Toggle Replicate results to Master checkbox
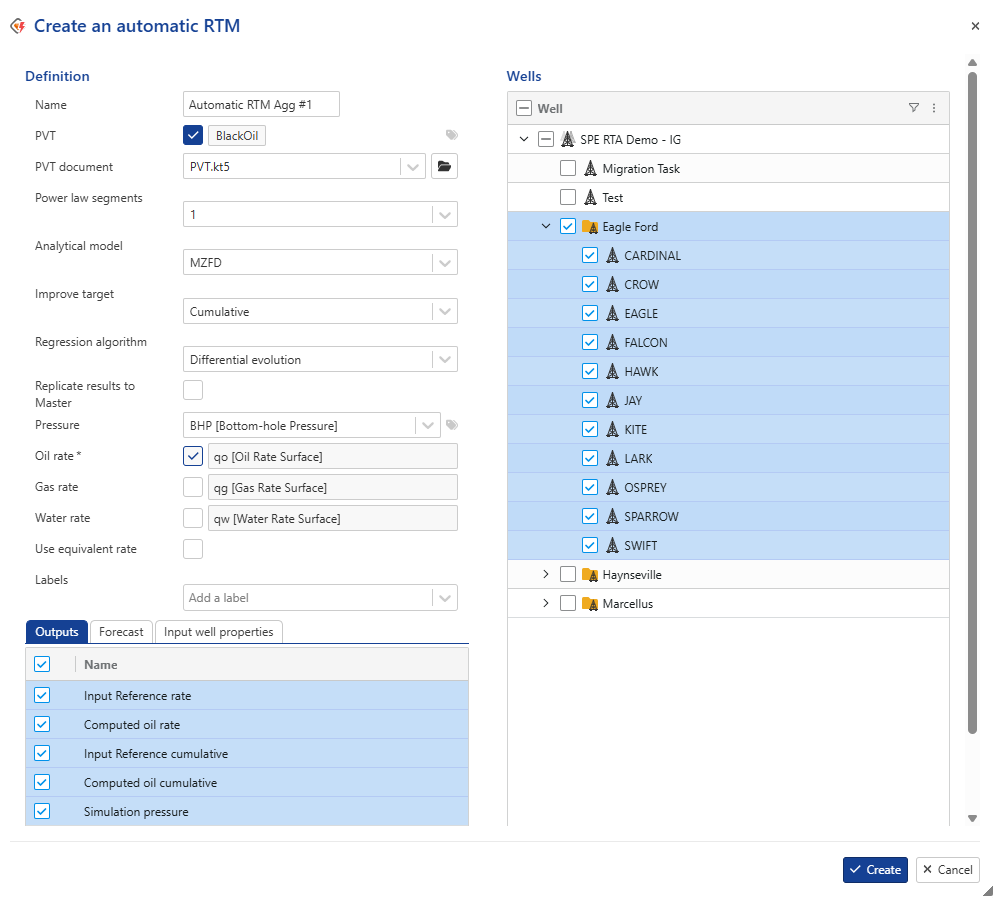 tap(193, 390)
